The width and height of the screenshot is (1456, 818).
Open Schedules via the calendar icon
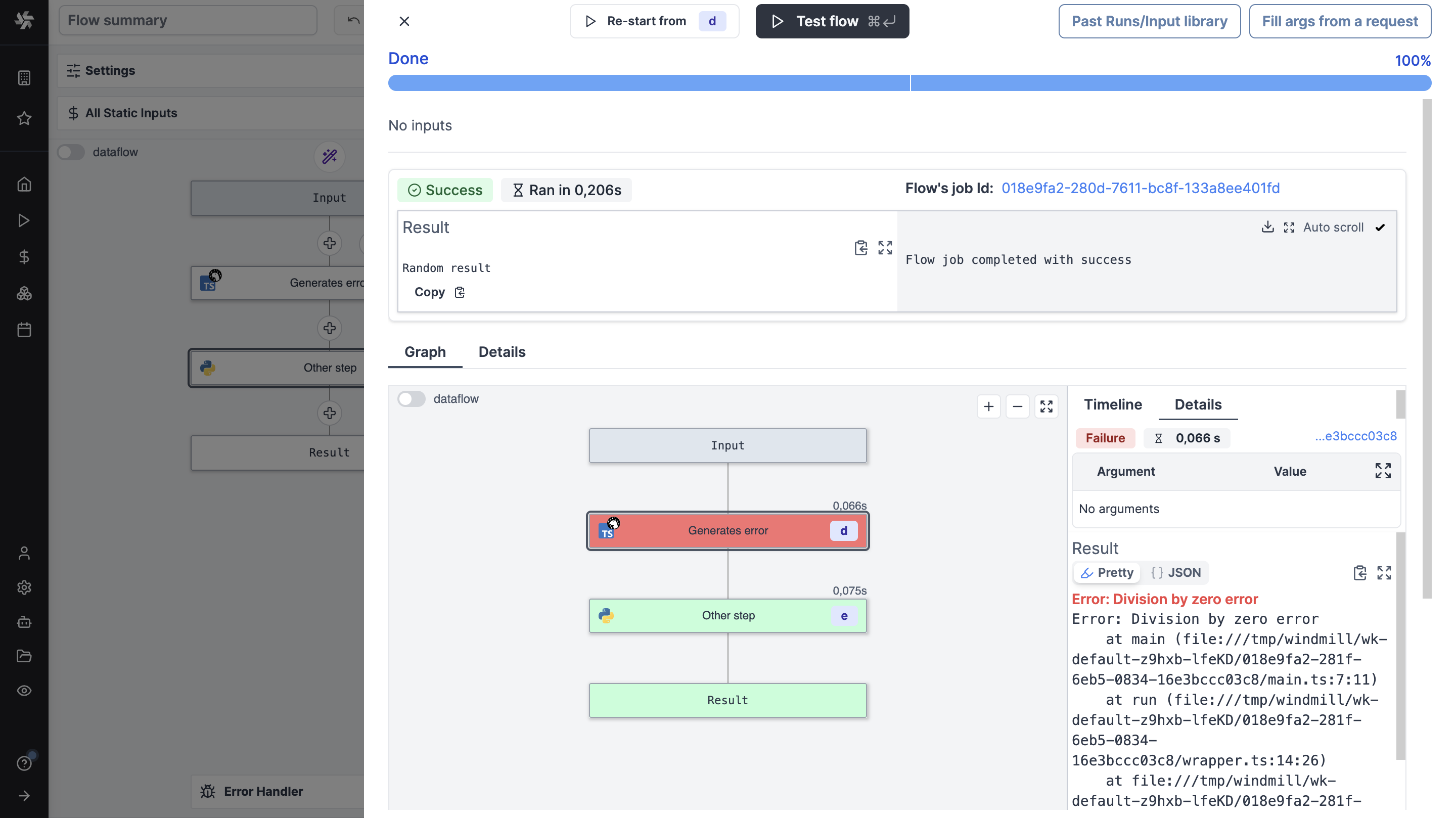tap(24, 330)
